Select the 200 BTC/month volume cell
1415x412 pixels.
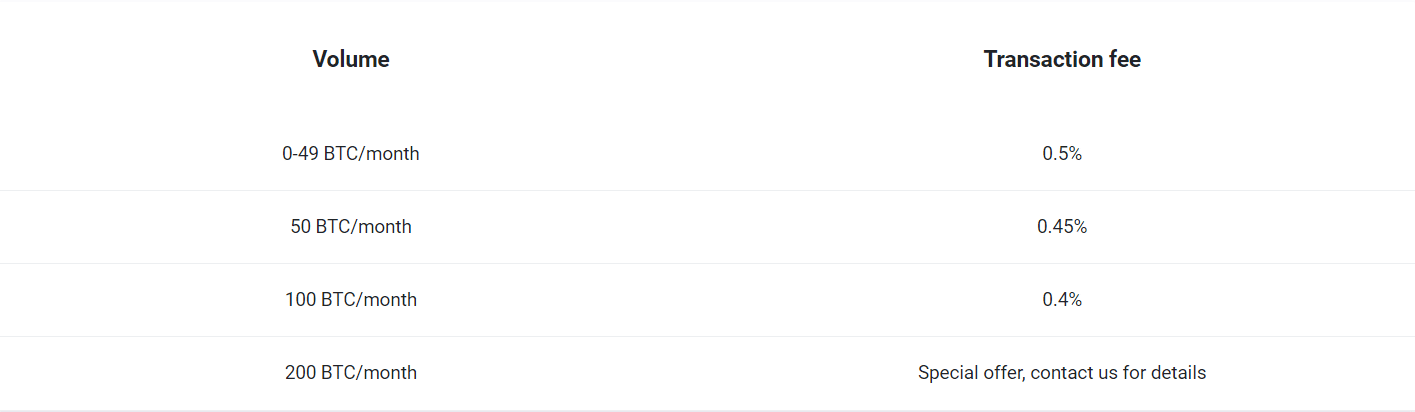pos(351,373)
